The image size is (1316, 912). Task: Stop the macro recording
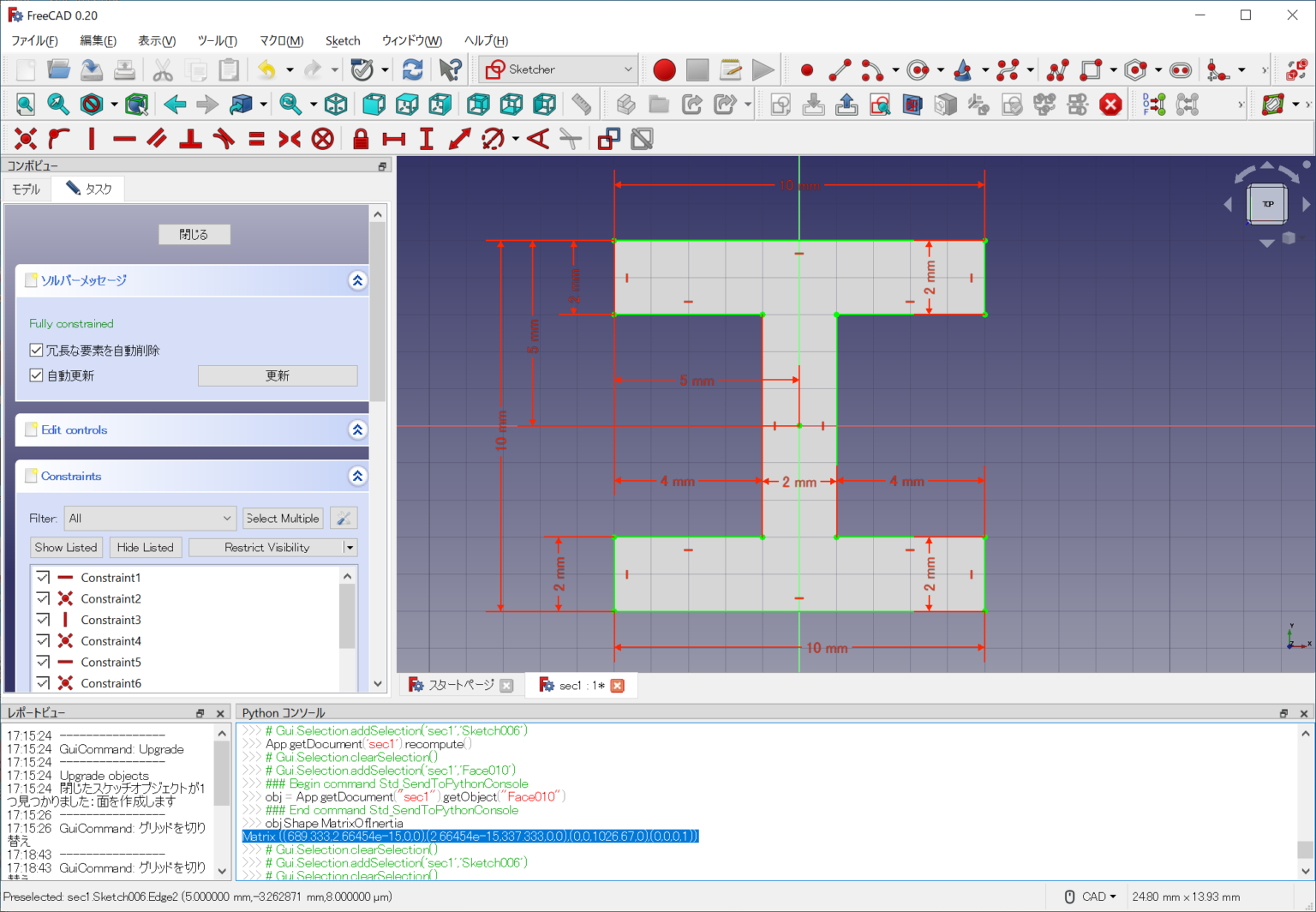click(x=697, y=69)
